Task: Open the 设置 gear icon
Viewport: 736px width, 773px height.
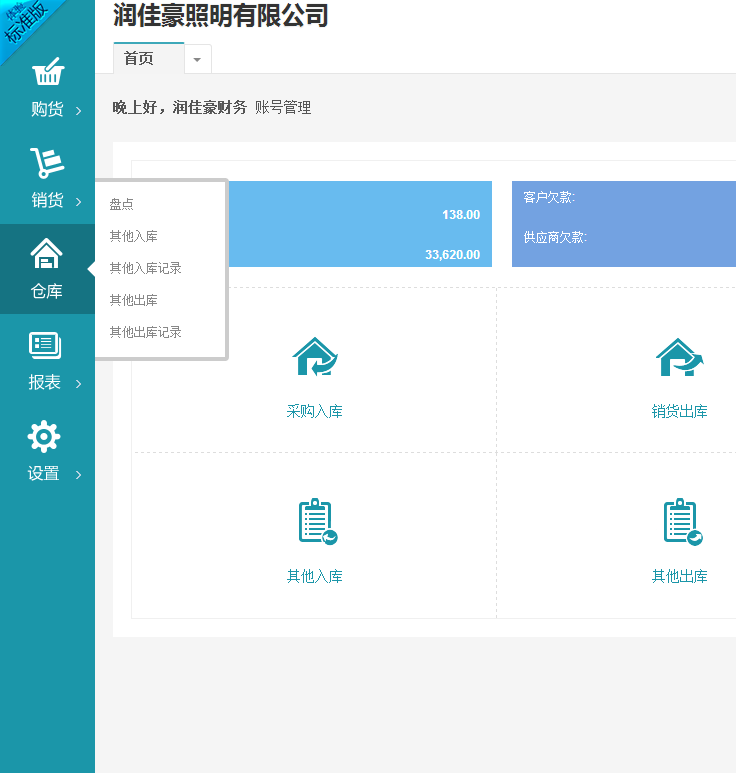Action: click(44, 436)
